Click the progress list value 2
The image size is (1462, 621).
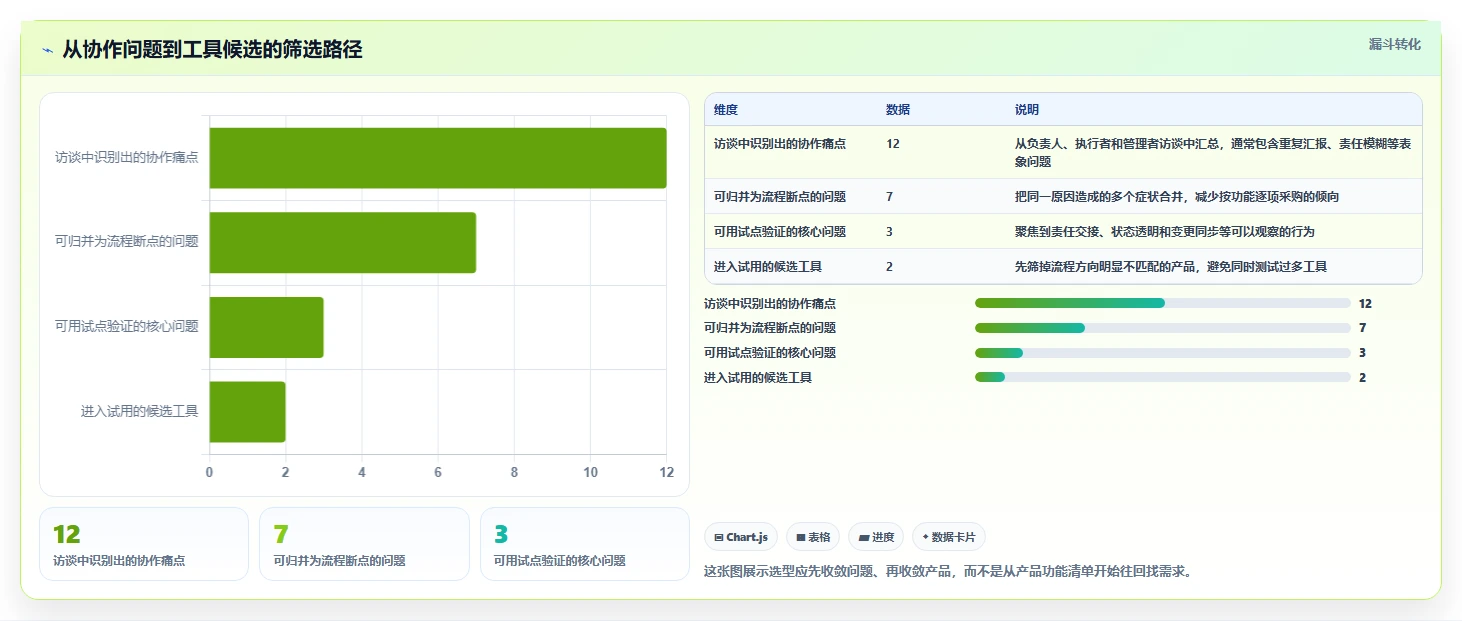pos(1362,378)
